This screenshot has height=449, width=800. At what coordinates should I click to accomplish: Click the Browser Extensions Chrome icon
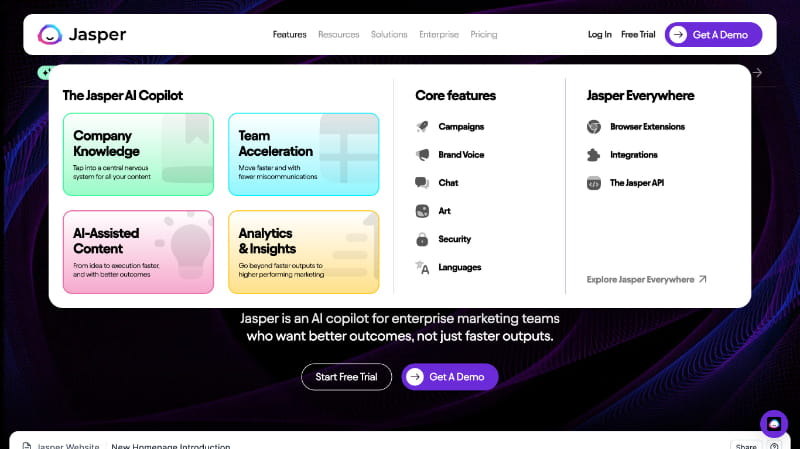[594, 127]
